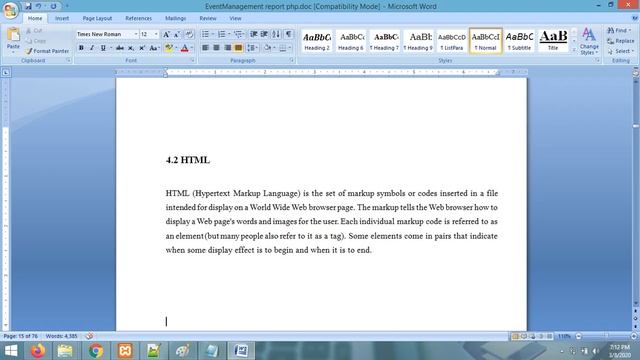Viewport: 640px width, 360px height.
Task: Align text right
Action: point(227,48)
